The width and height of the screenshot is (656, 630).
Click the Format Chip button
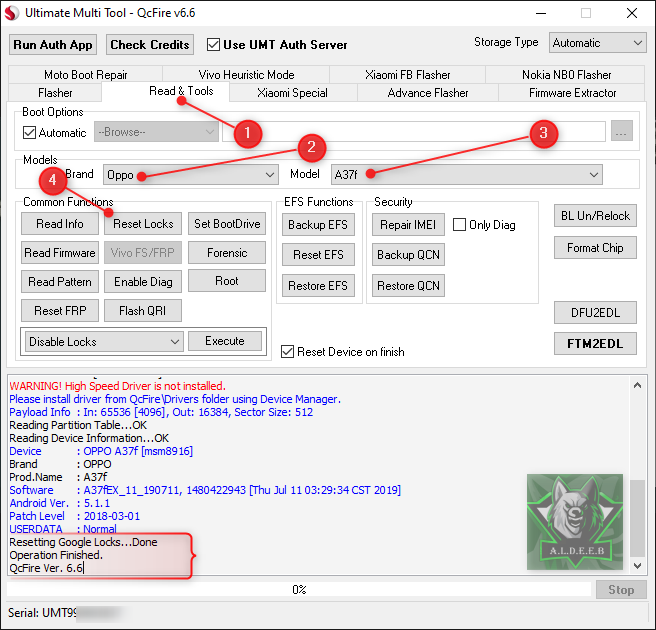[595, 248]
